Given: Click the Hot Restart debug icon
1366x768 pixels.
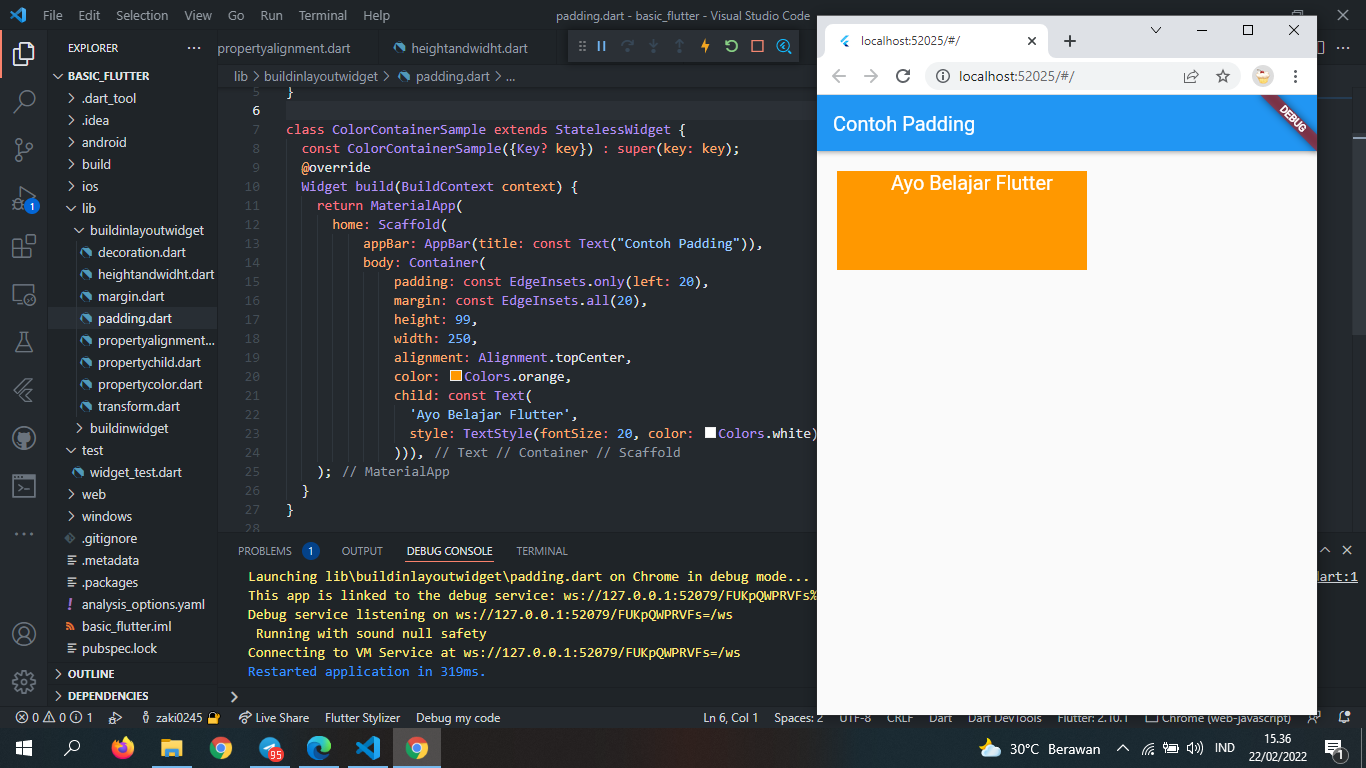Looking at the screenshot, I should 731,47.
